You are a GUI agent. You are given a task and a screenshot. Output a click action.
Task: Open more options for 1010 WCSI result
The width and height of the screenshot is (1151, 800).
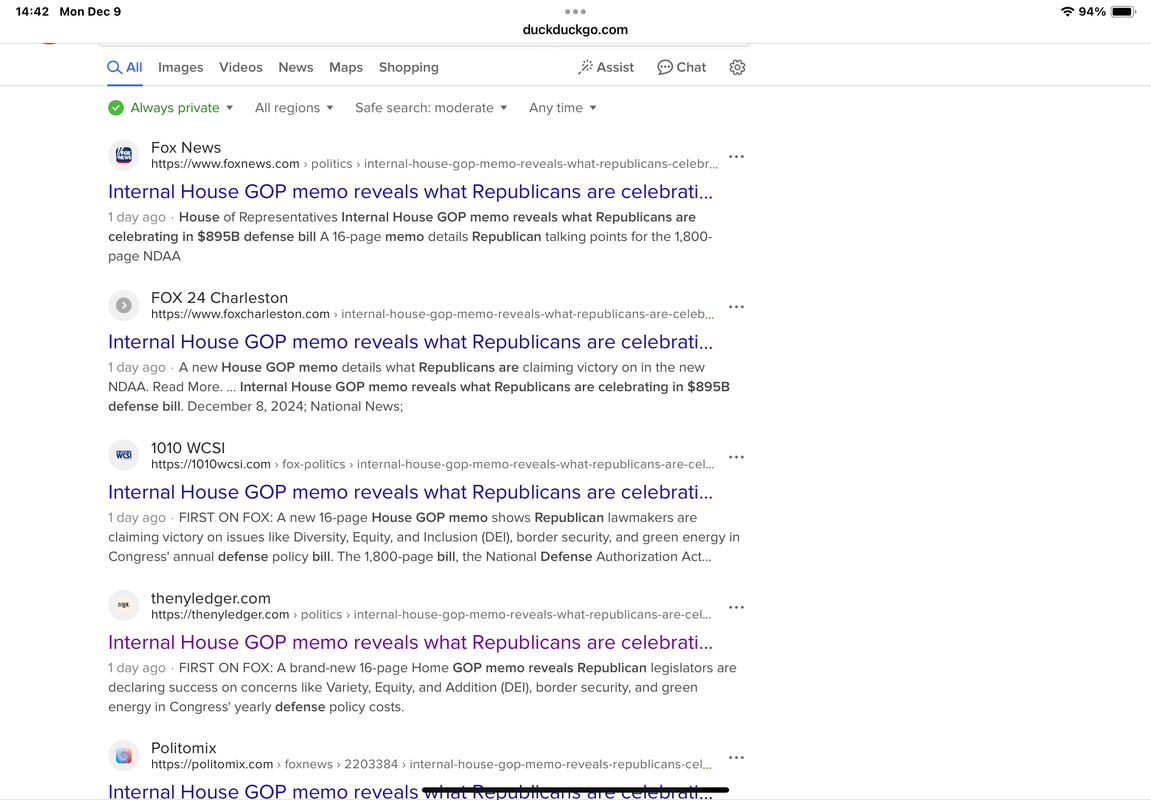coord(736,457)
